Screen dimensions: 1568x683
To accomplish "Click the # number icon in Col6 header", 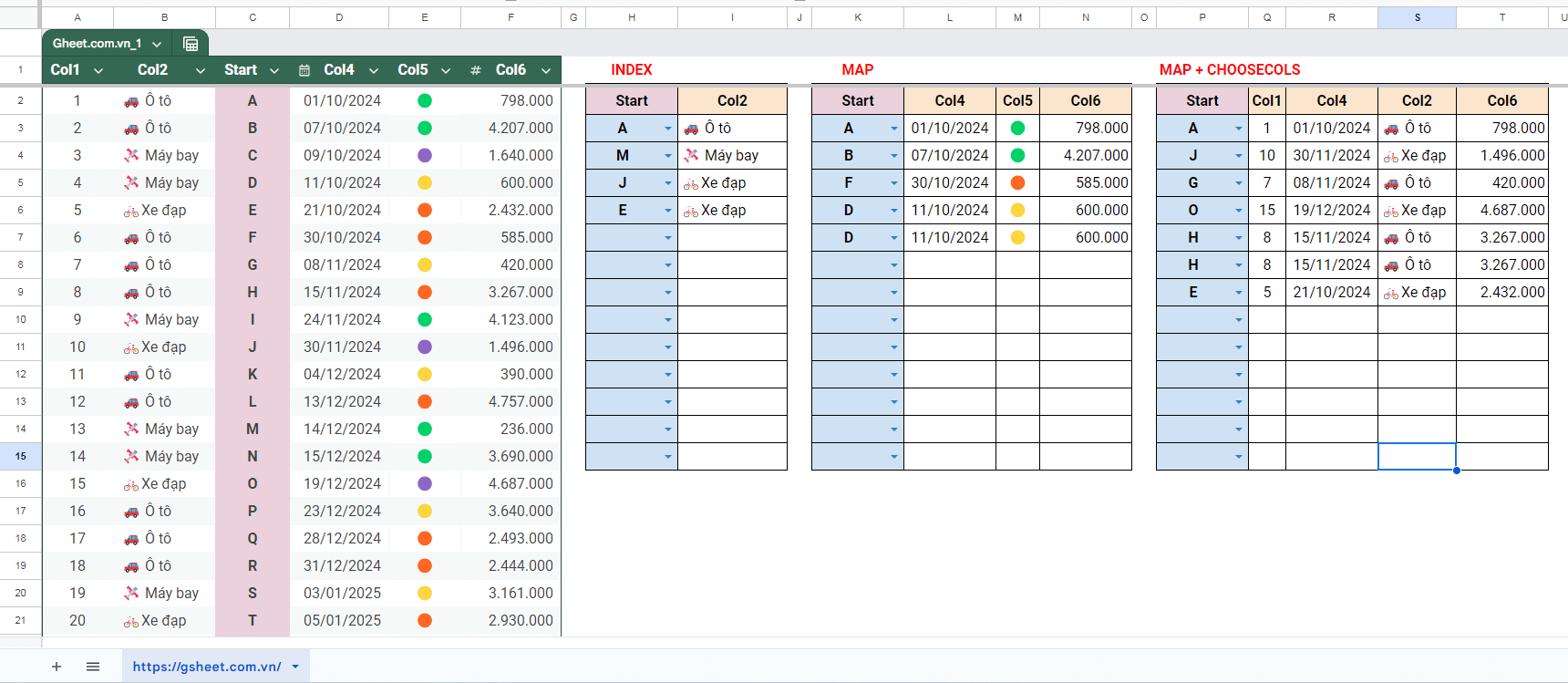I will tap(476, 70).
